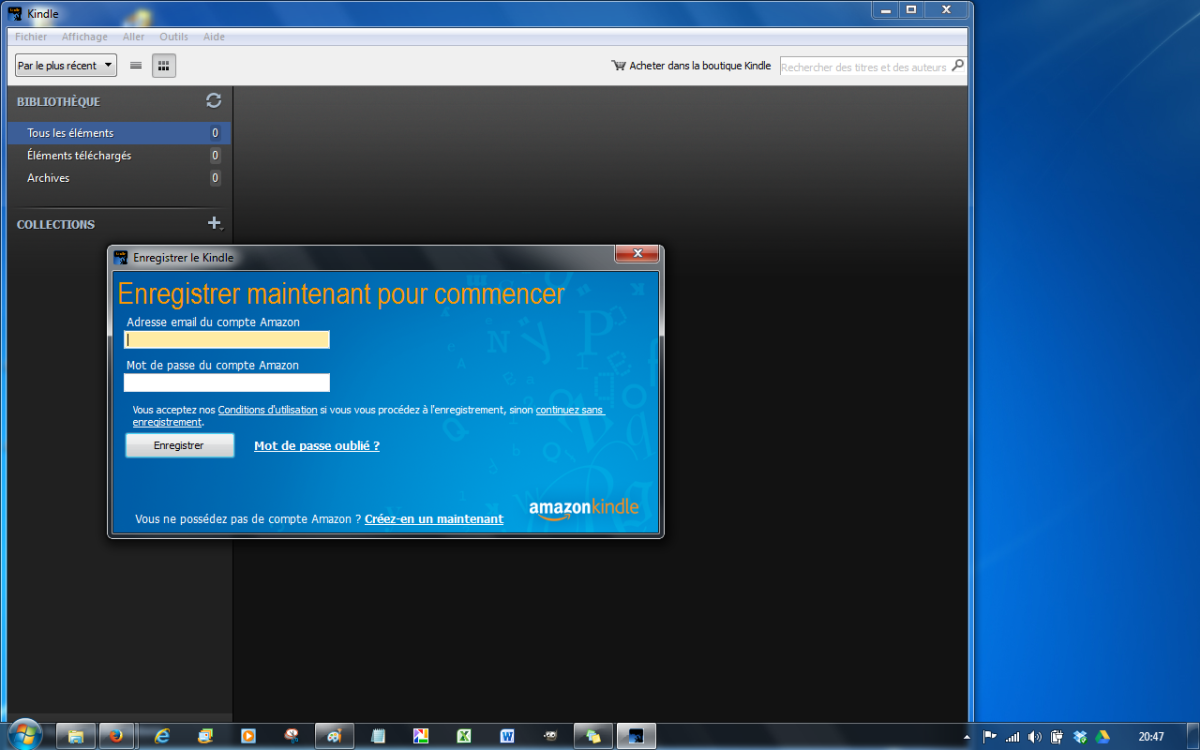Open Dropbox from the system tray
This screenshot has height=750, width=1200.
(x=1080, y=736)
